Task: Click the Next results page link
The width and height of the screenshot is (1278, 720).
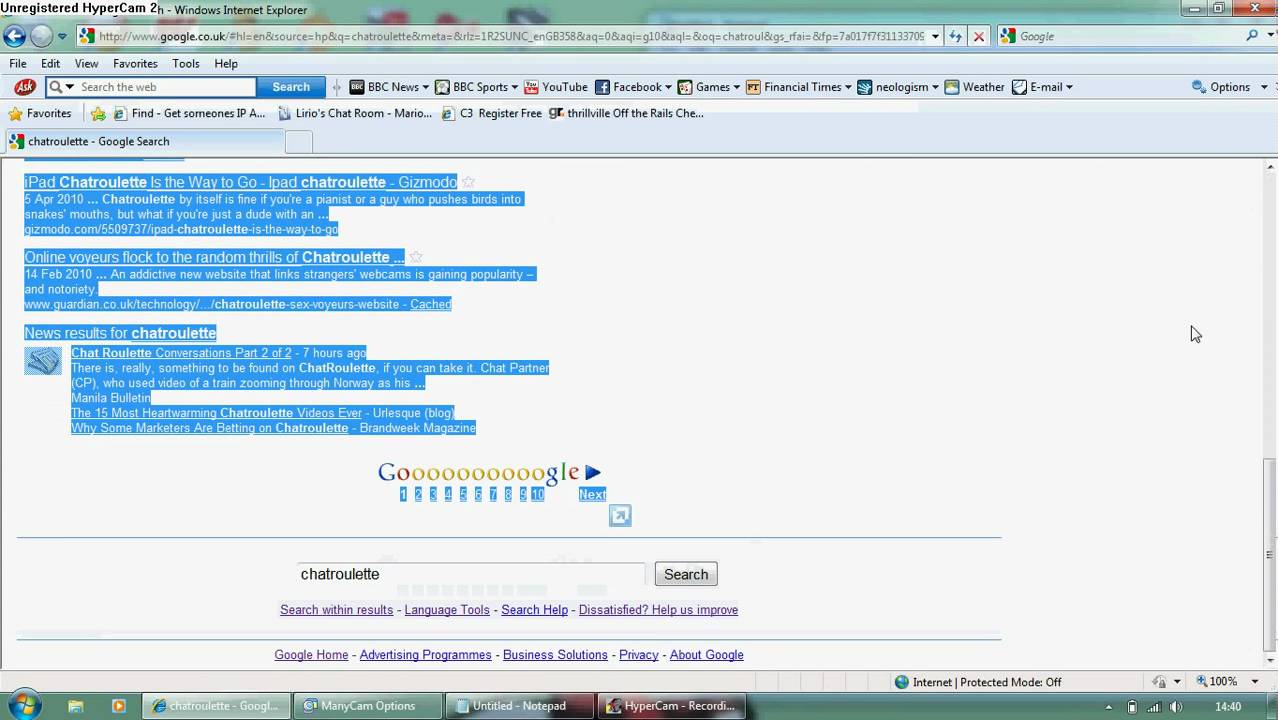Action: (592, 494)
